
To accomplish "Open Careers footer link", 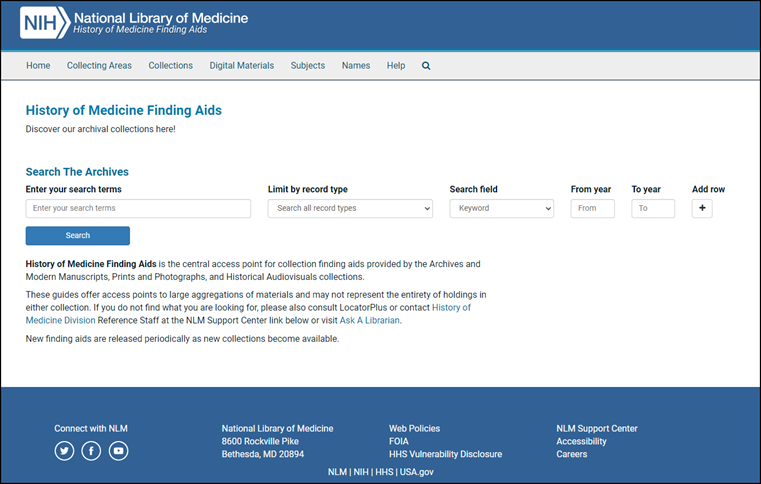I will pyautogui.click(x=571, y=454).
